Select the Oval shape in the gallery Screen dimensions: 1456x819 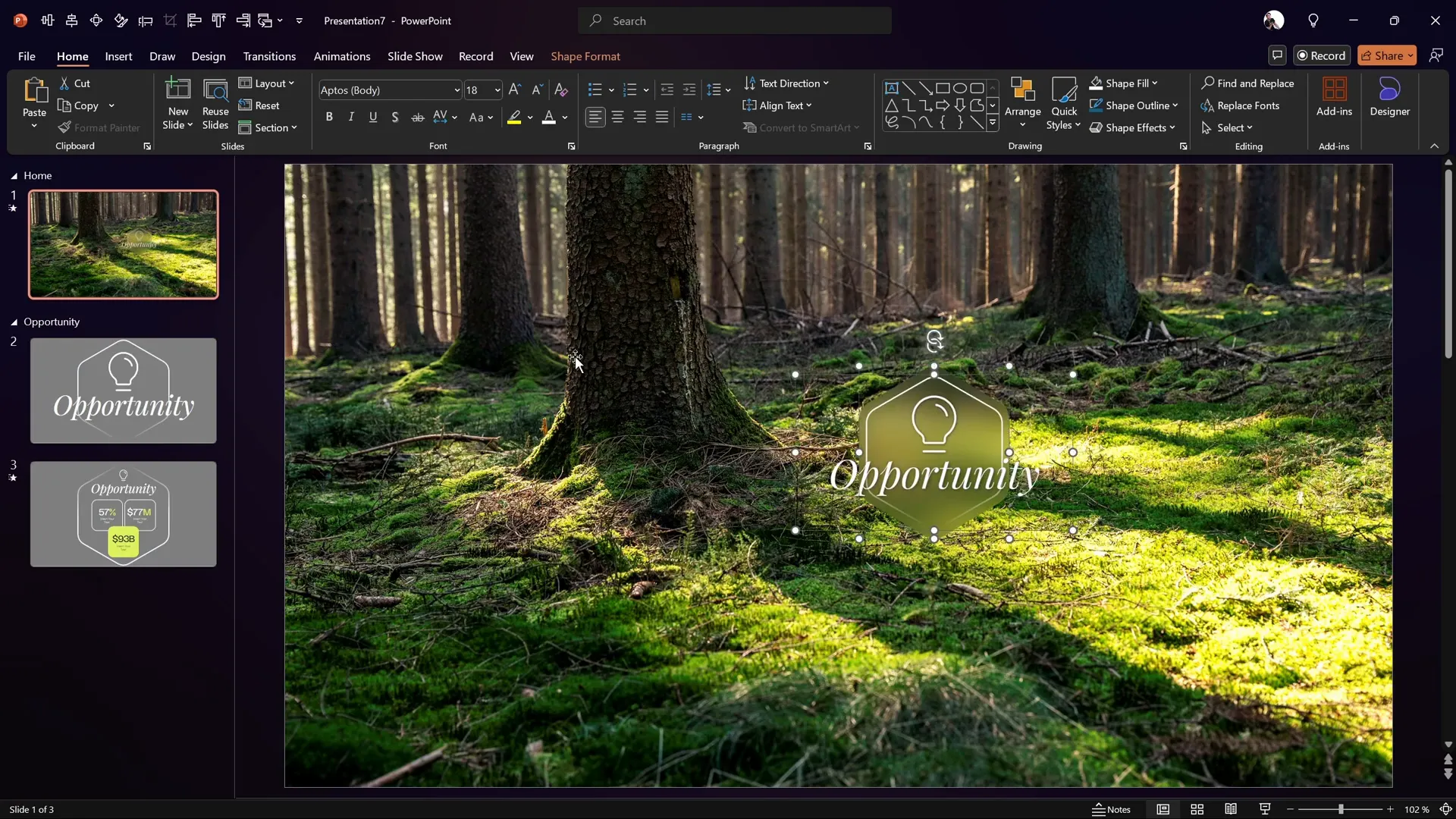tap(960, 88)
